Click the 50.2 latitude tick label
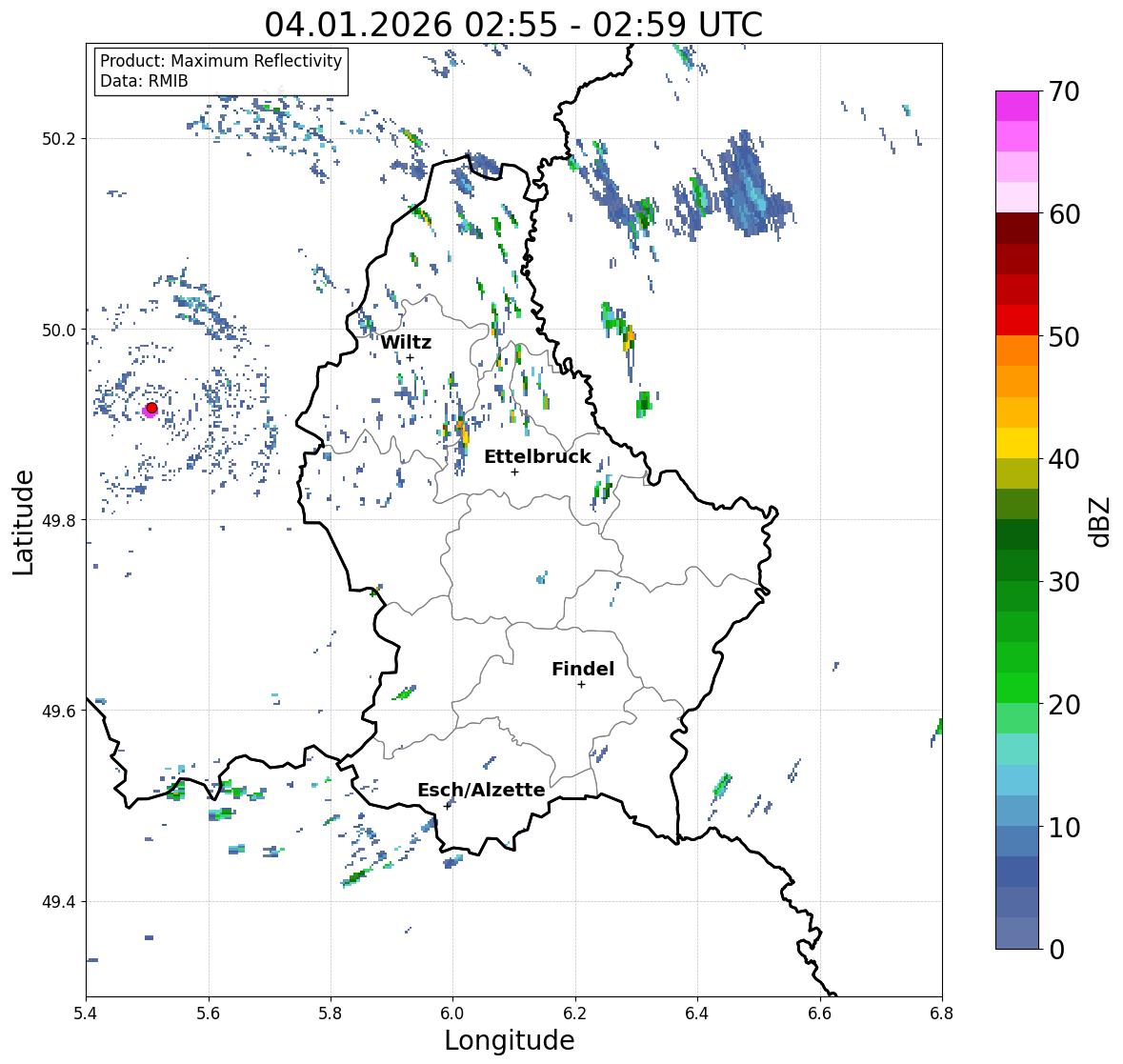This screenshot has height=1064, width=1123. pyautogui.click(x=59, y=139)
